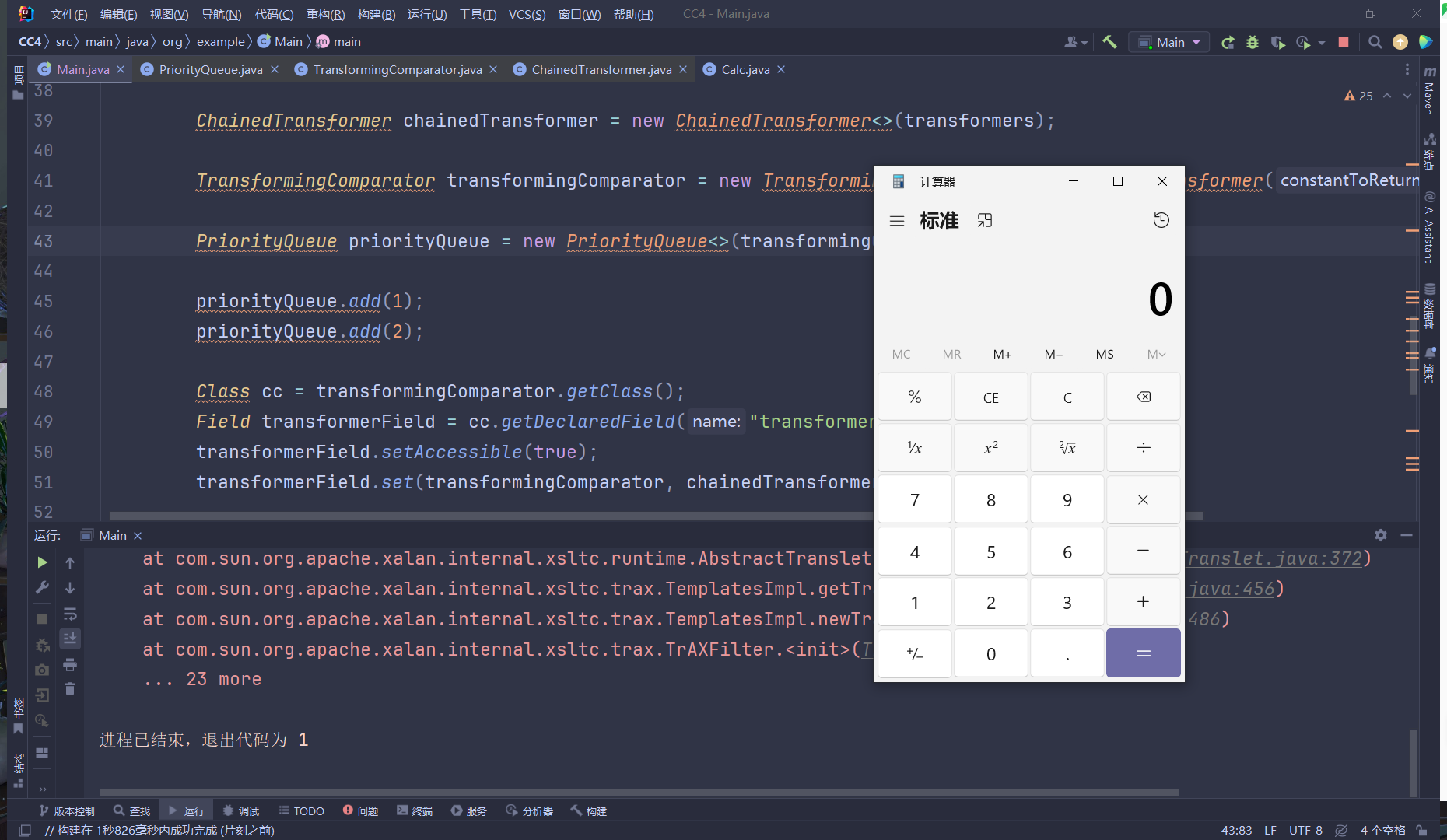The image size is (1447, 840).
Task: Run Main with coverage shield icon
Action: pyautogui.click(x=1277, y=41)
